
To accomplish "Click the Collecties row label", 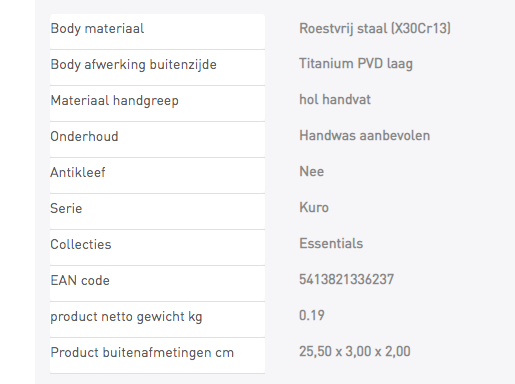I will 81,244.
